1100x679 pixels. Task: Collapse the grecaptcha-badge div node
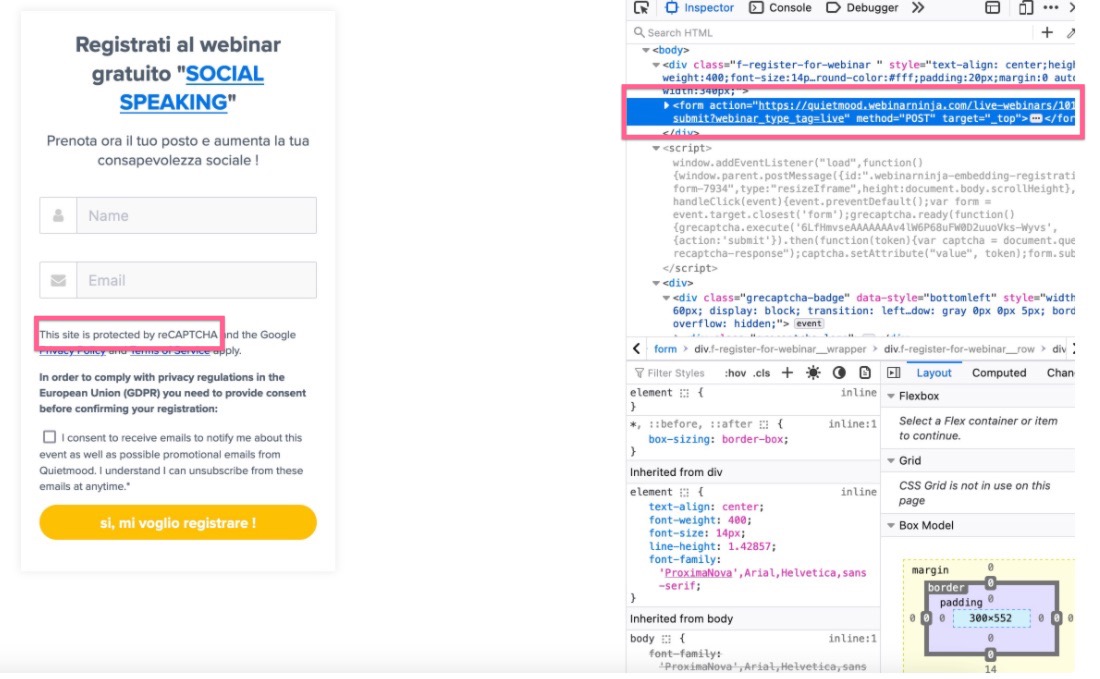click(x=666, y=297)
